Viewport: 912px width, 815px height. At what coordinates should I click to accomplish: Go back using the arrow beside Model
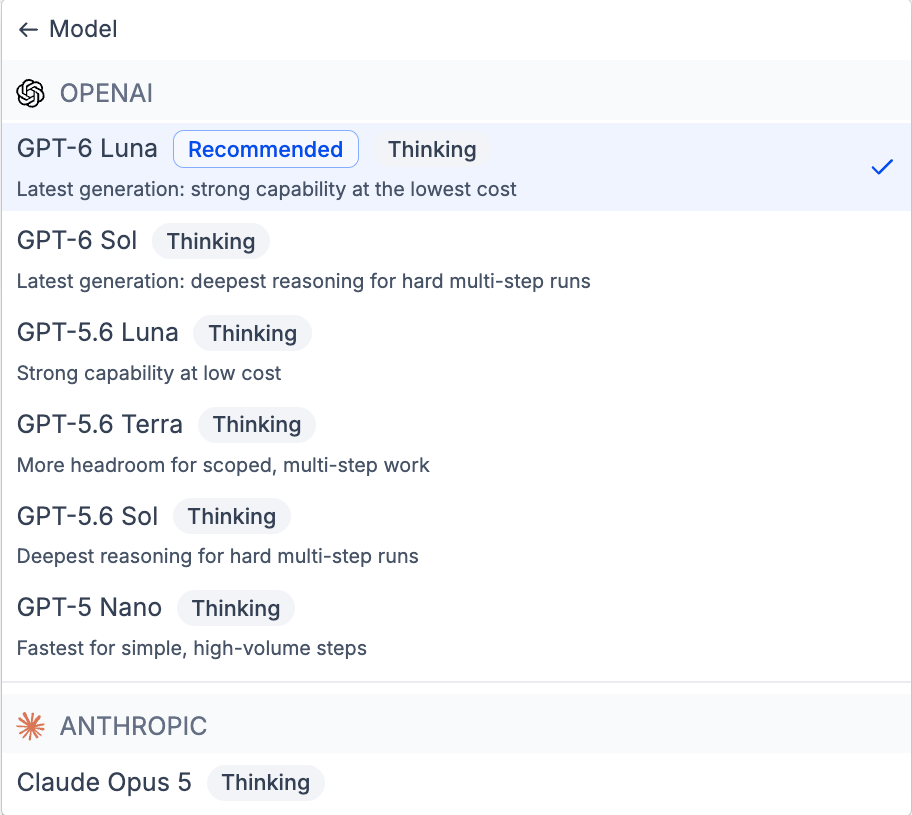[x=28, y=29]
